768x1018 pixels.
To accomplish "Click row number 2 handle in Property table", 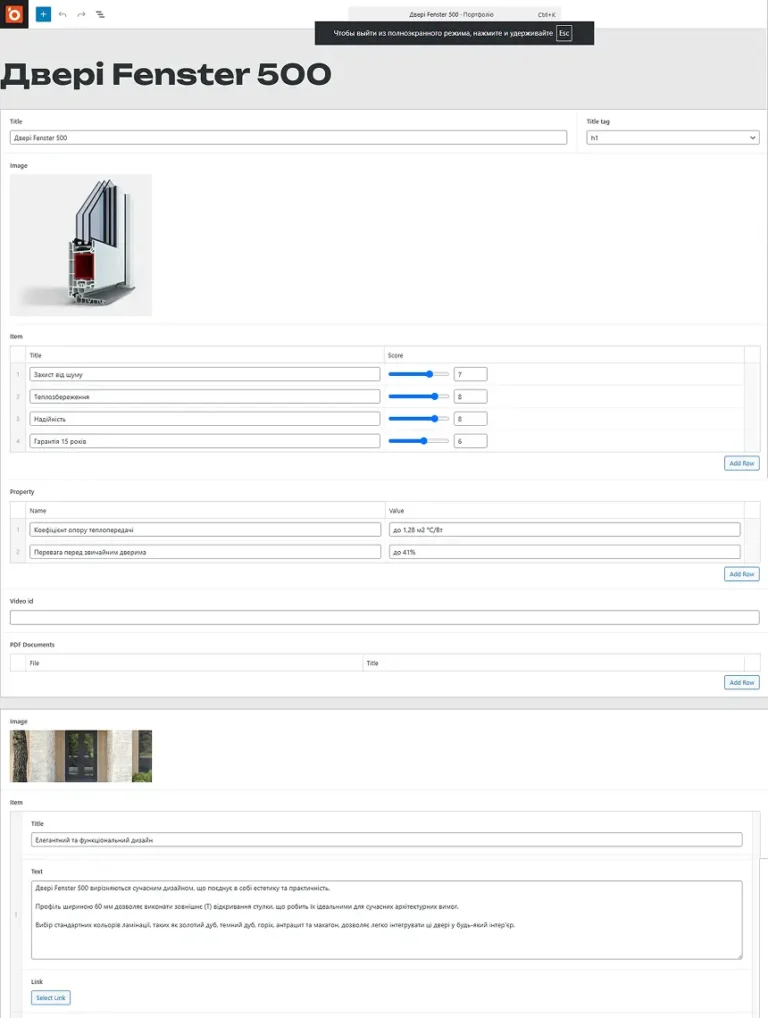I will [x=18, y=552].
